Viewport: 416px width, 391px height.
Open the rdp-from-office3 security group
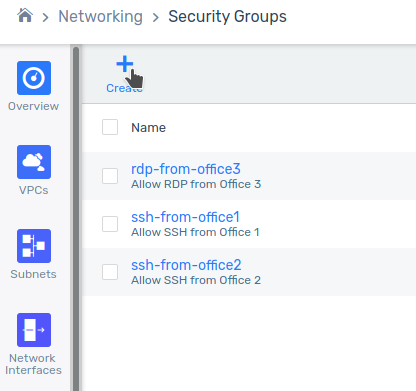coord(186,169)
